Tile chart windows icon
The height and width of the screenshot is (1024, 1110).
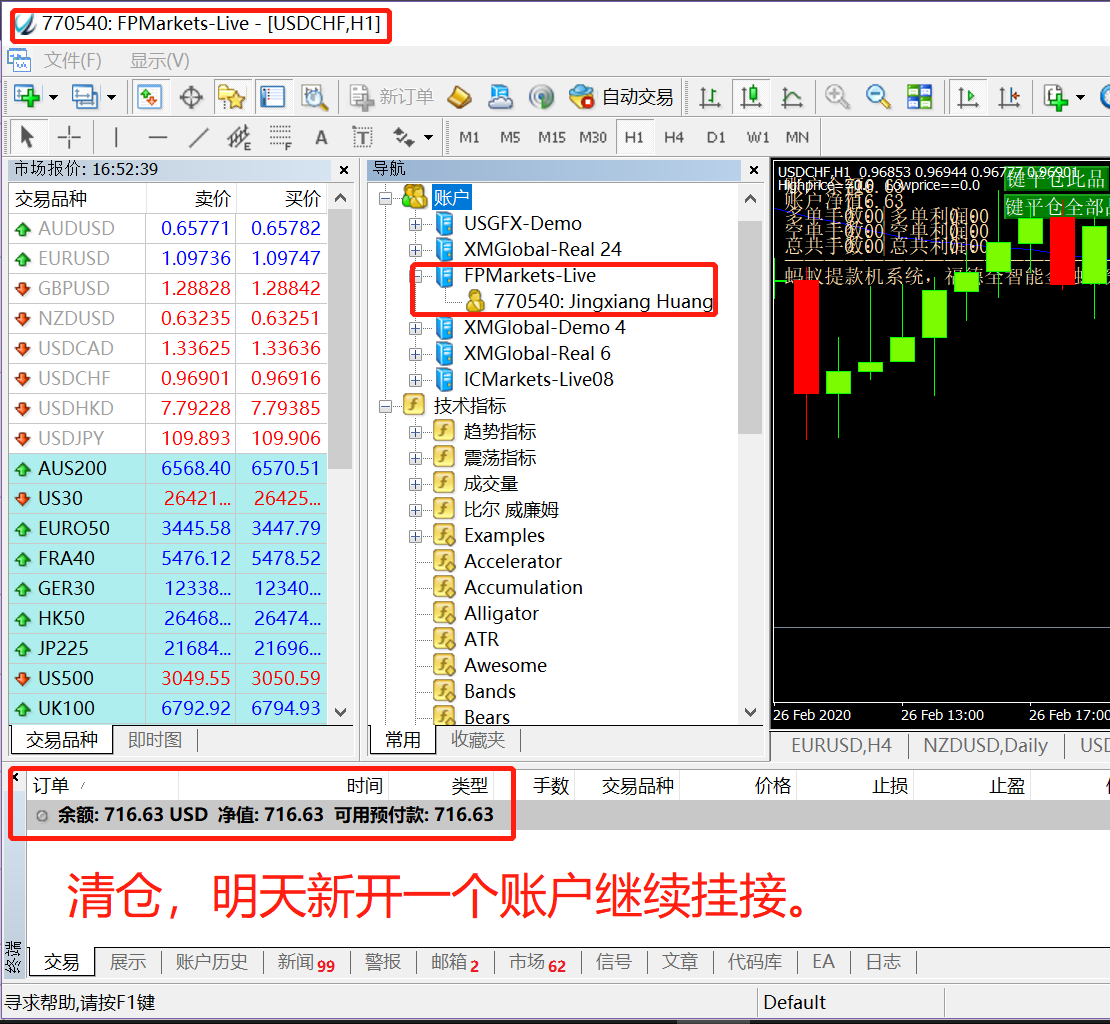(x=919, y=97)
